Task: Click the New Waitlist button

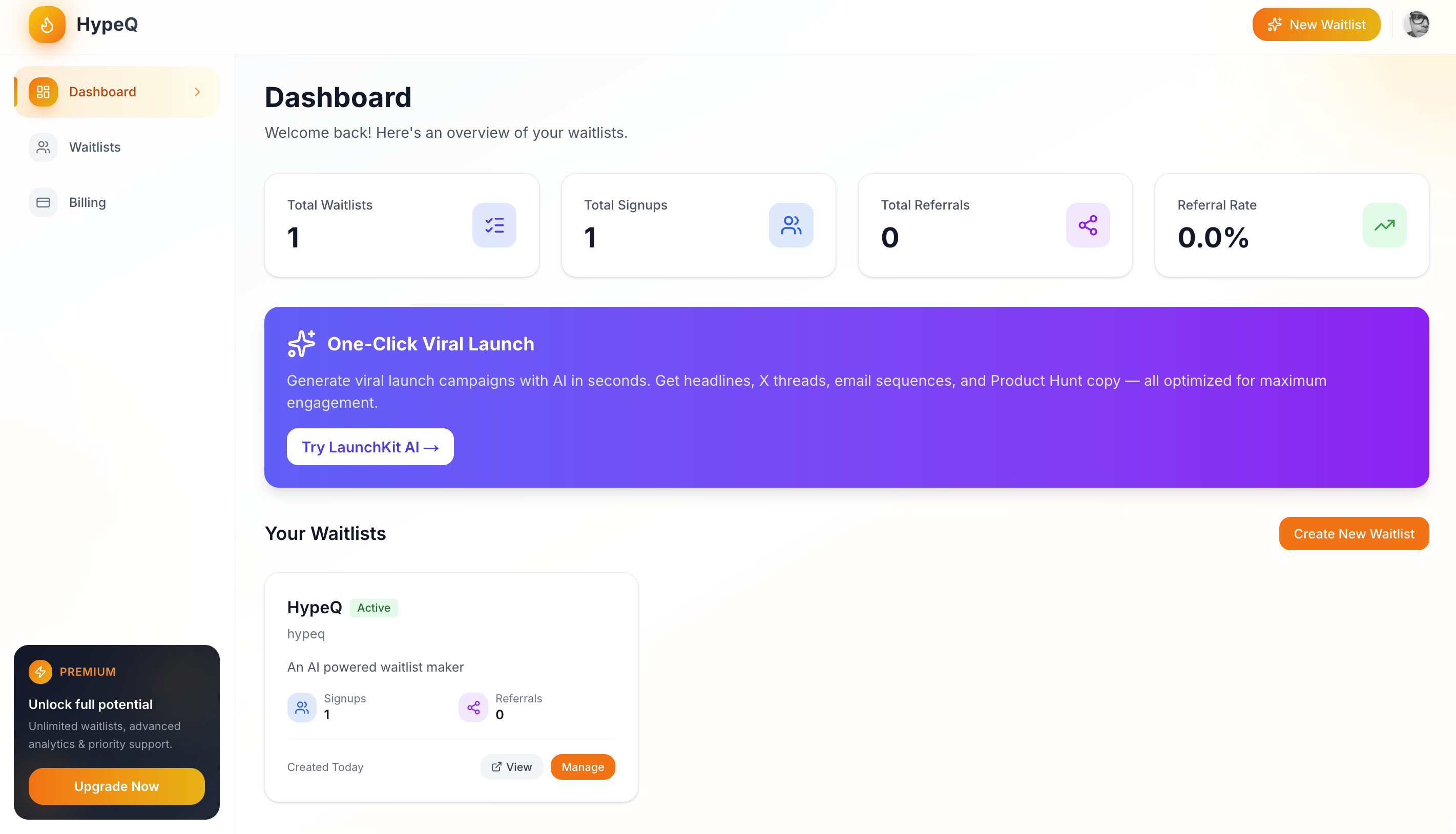Action: click(1316, 25)
